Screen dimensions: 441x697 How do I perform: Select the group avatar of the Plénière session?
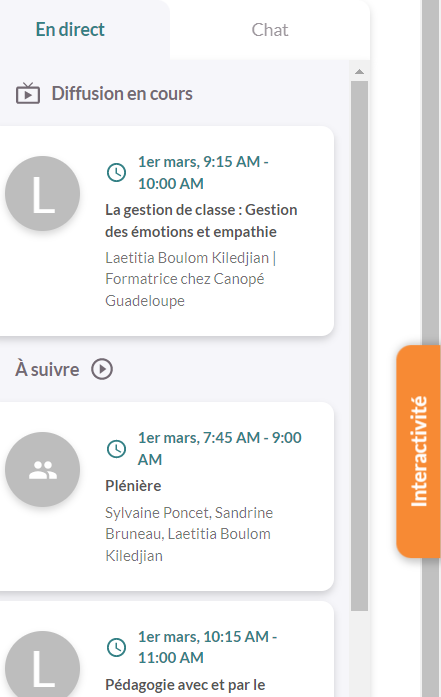tap(43, 469)
